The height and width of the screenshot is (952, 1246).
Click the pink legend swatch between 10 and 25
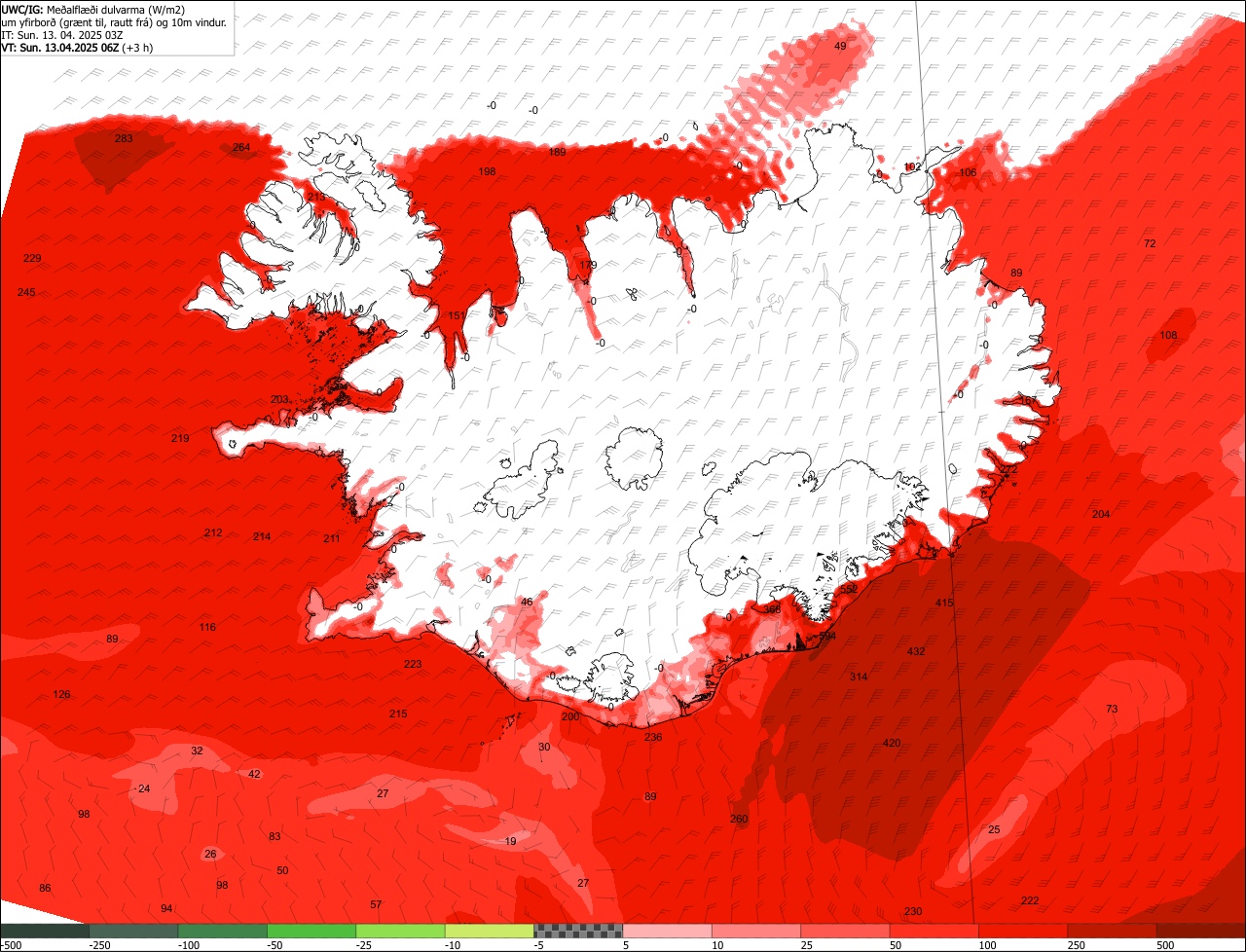(756, 931)
